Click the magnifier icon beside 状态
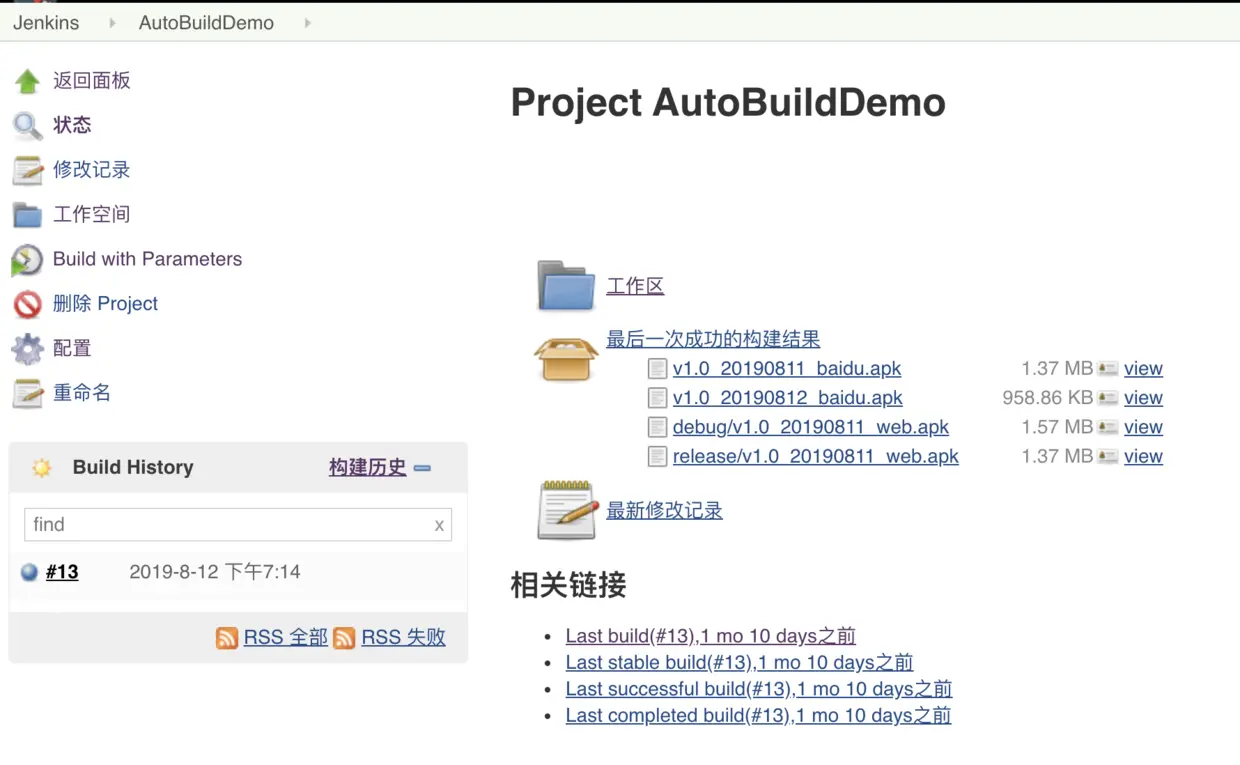This screenshot has width=1240, height=765. [27, 126]
